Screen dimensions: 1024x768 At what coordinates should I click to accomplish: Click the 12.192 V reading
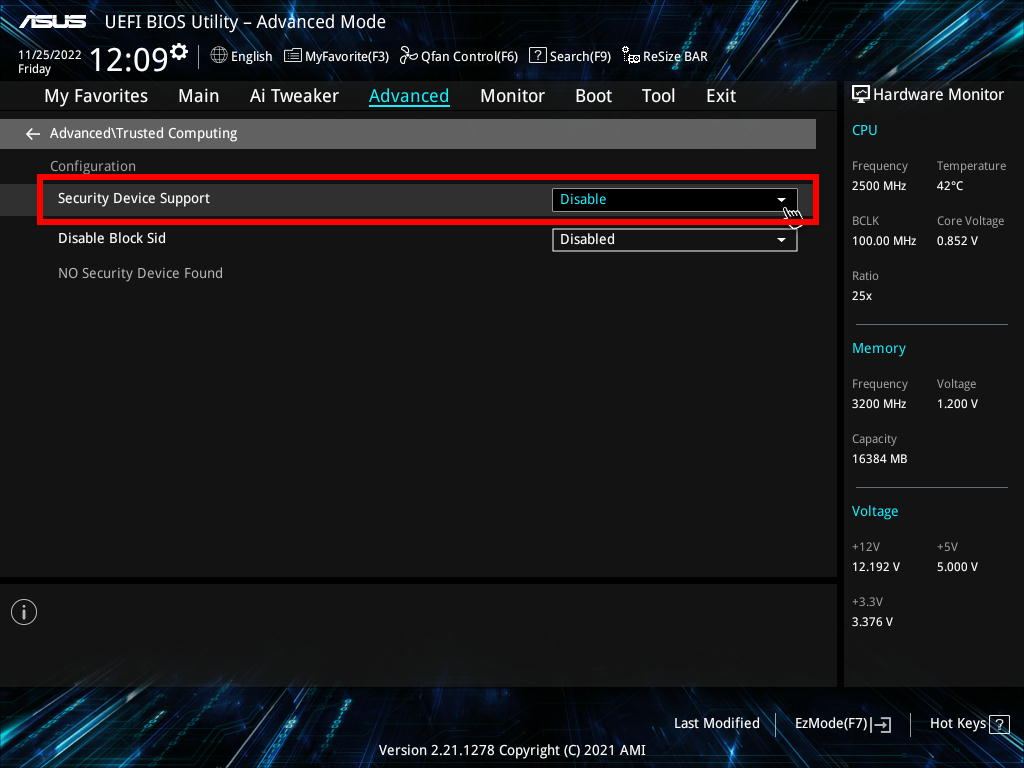pyautogui.click(x=875, y=567)
